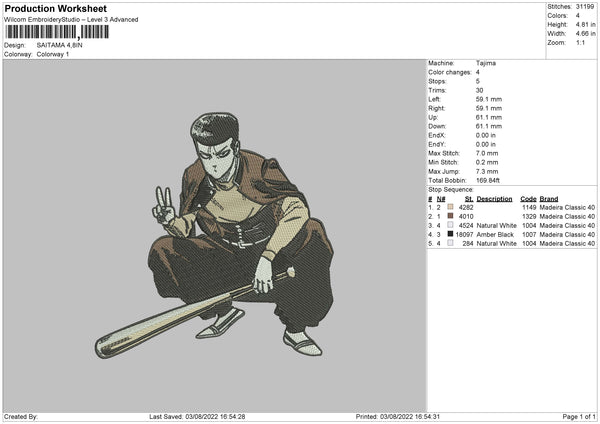Click the '59.1 mm' value beside Right
600x424 pixels.
coord(489,108)
